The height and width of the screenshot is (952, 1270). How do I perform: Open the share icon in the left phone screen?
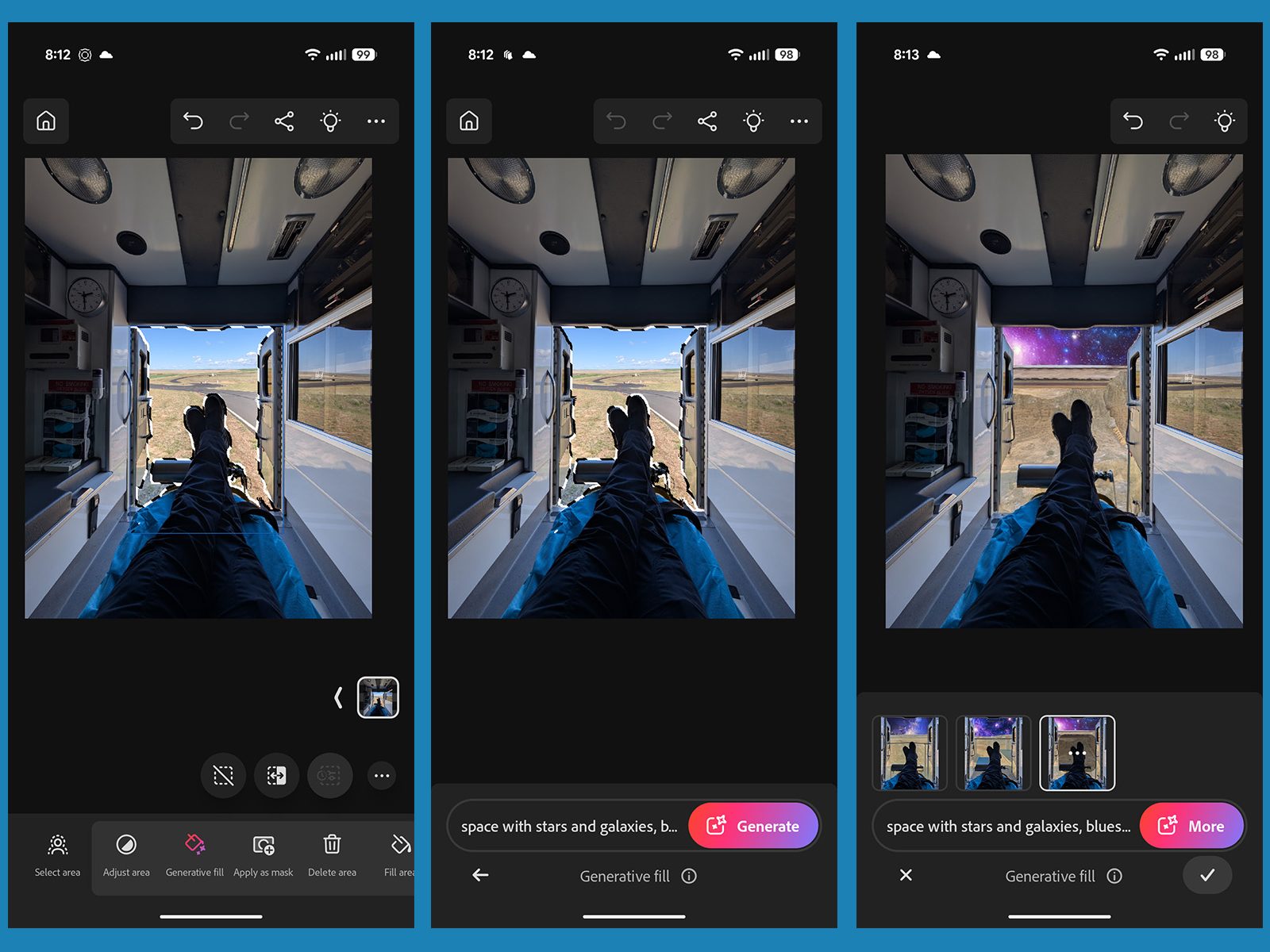(x=284, y=121)
